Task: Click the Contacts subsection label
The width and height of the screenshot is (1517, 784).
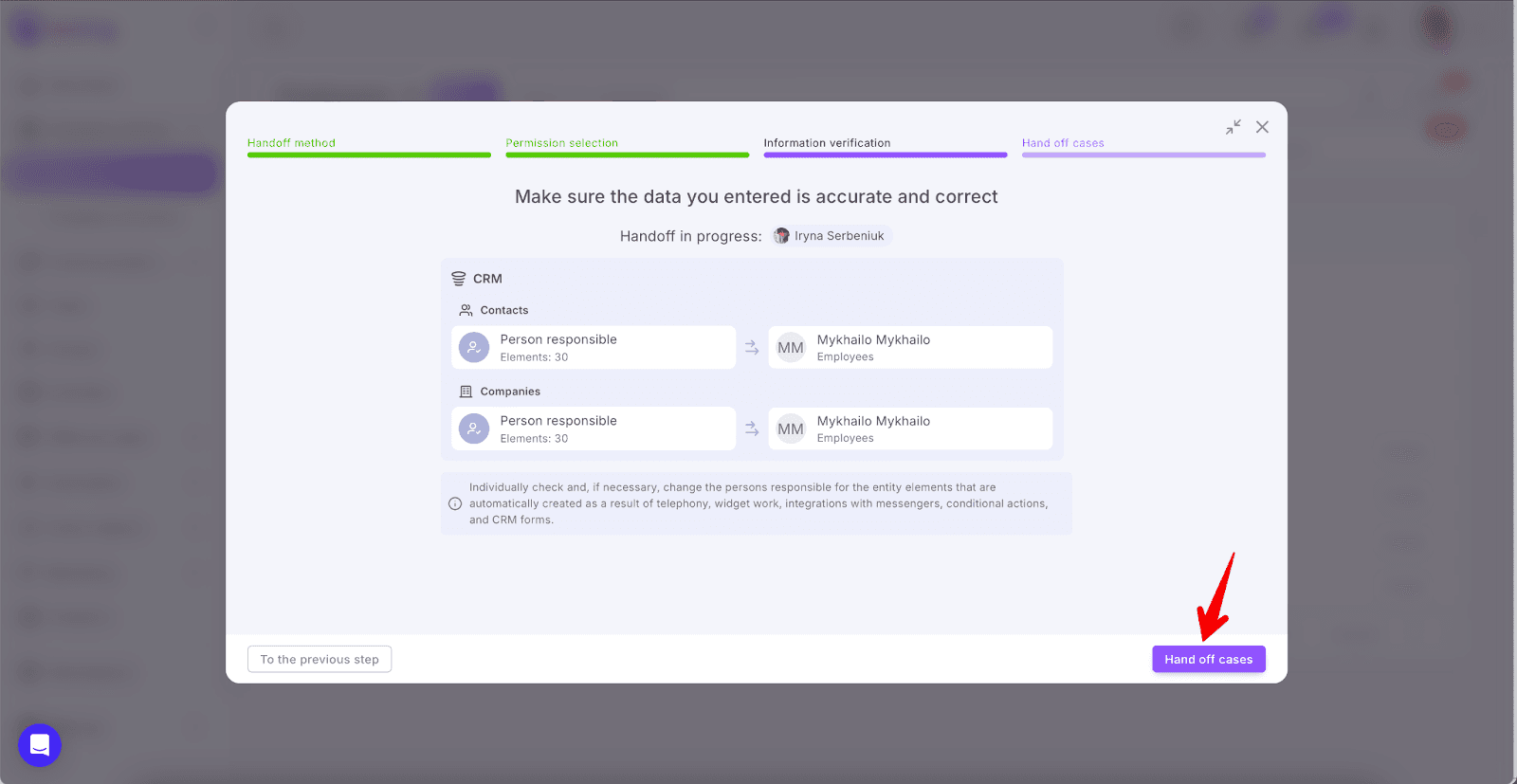Action: (x=504, y=310)
